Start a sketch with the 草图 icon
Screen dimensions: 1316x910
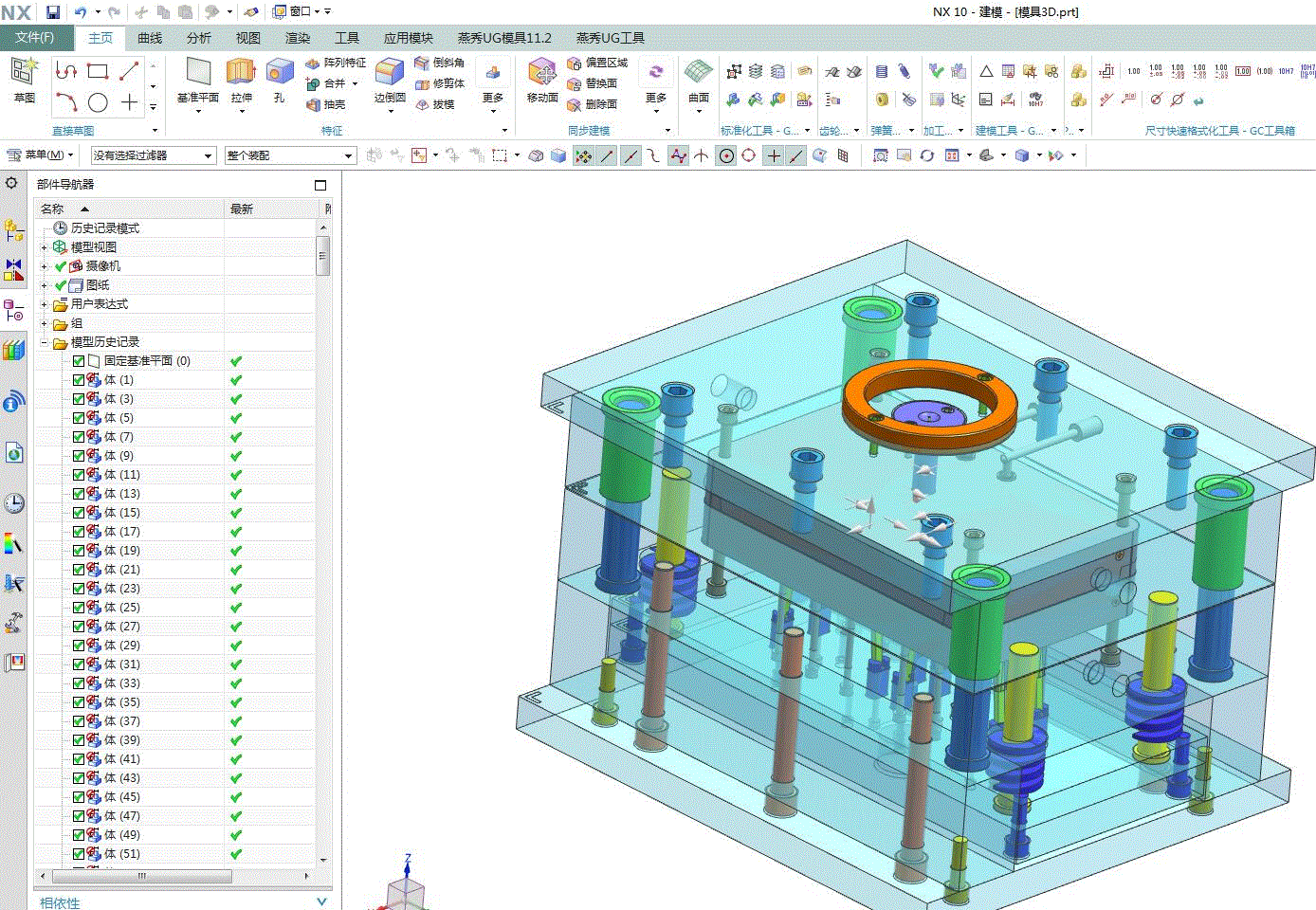tap(24, 80)
